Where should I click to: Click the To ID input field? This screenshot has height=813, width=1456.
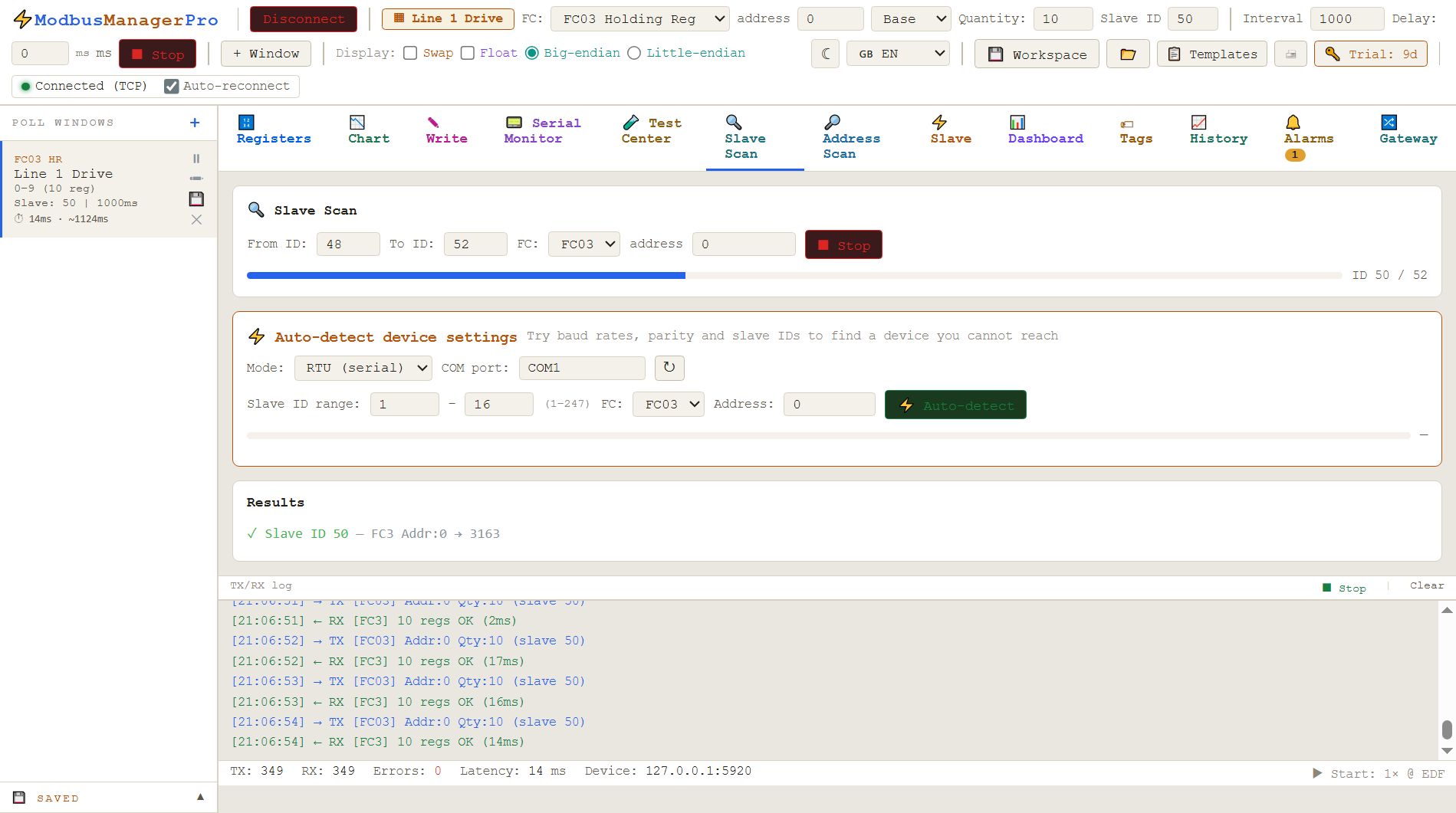pos(475,244)
